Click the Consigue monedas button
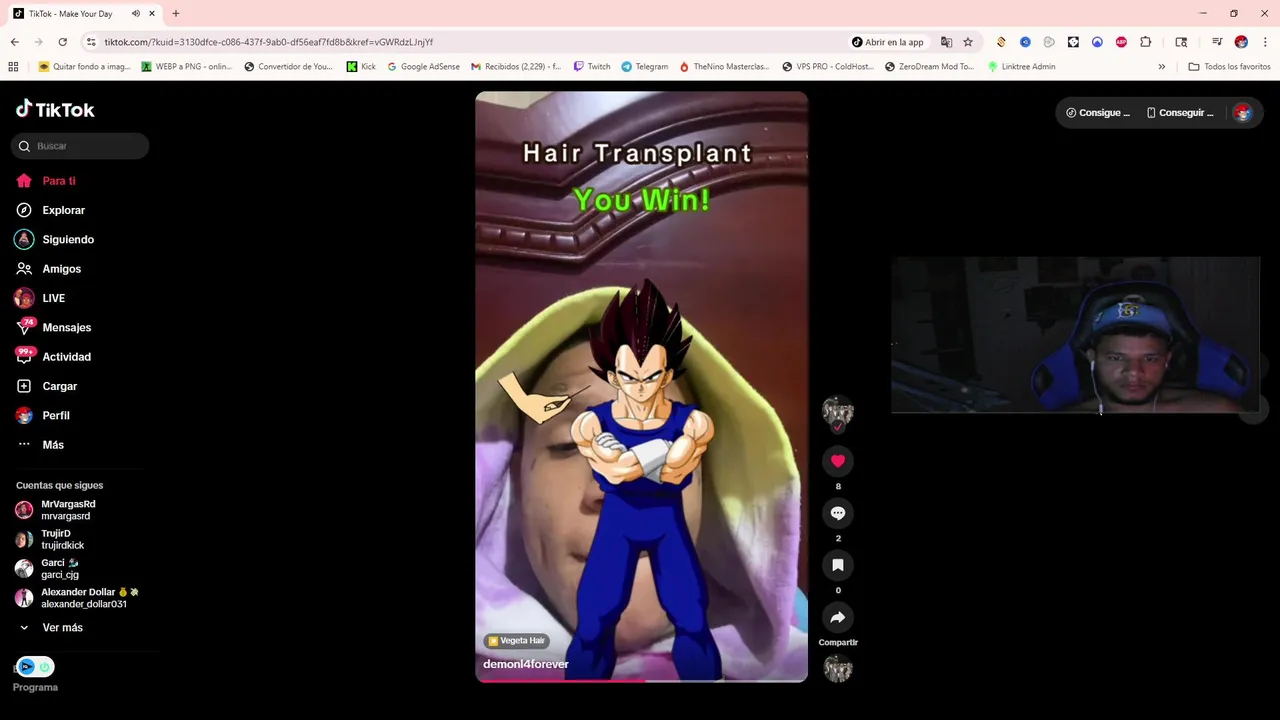 (x=1098, y=113)
